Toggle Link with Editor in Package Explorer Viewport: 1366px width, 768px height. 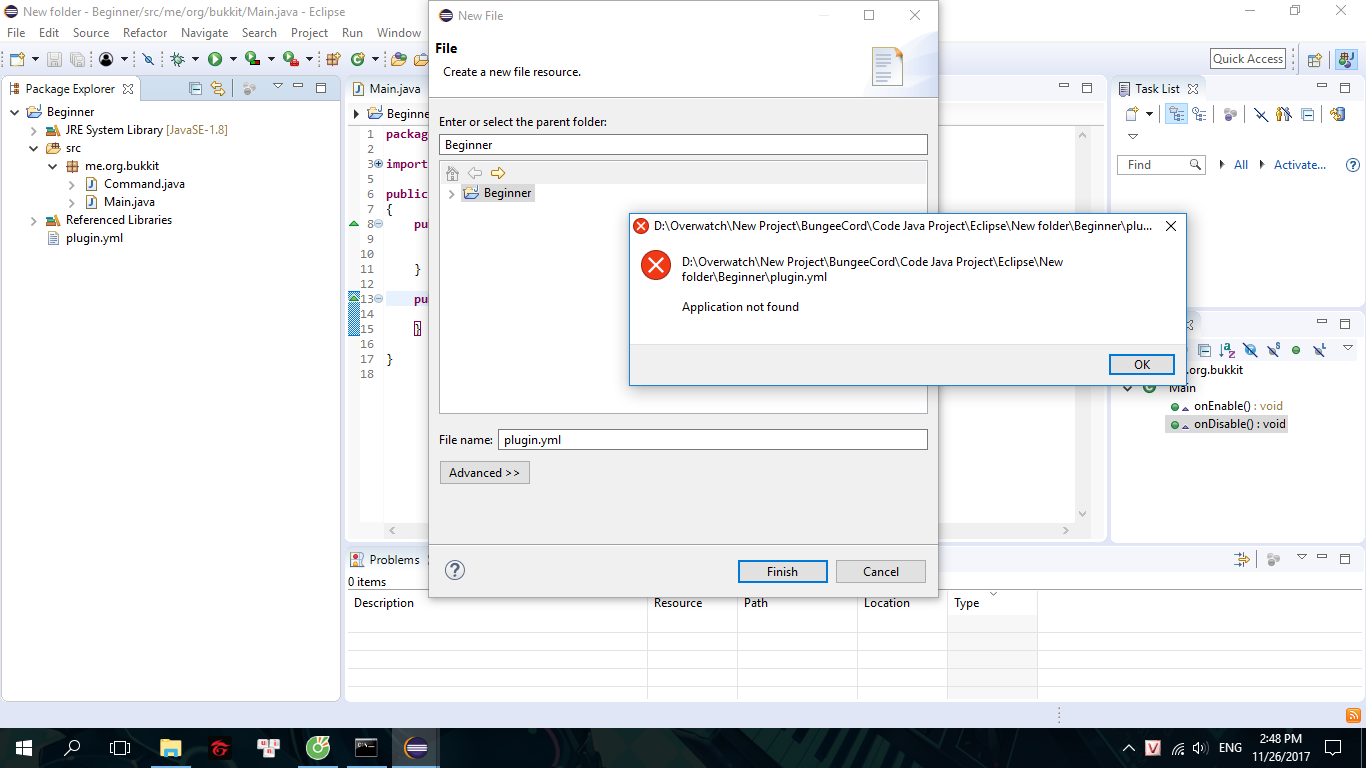coord(218,88)
